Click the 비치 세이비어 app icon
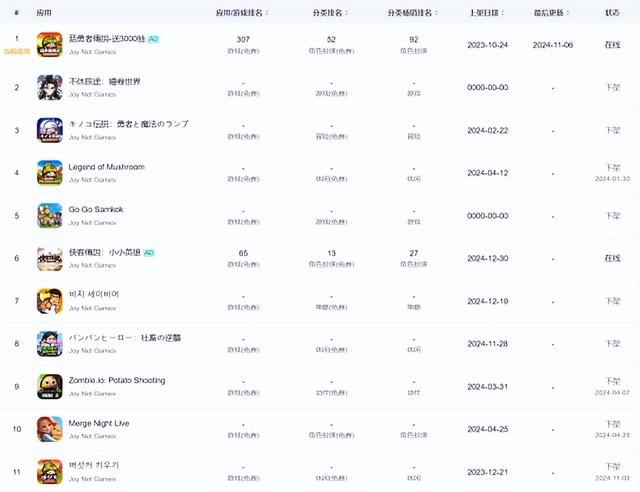640x492 pixels. point(49,300)
